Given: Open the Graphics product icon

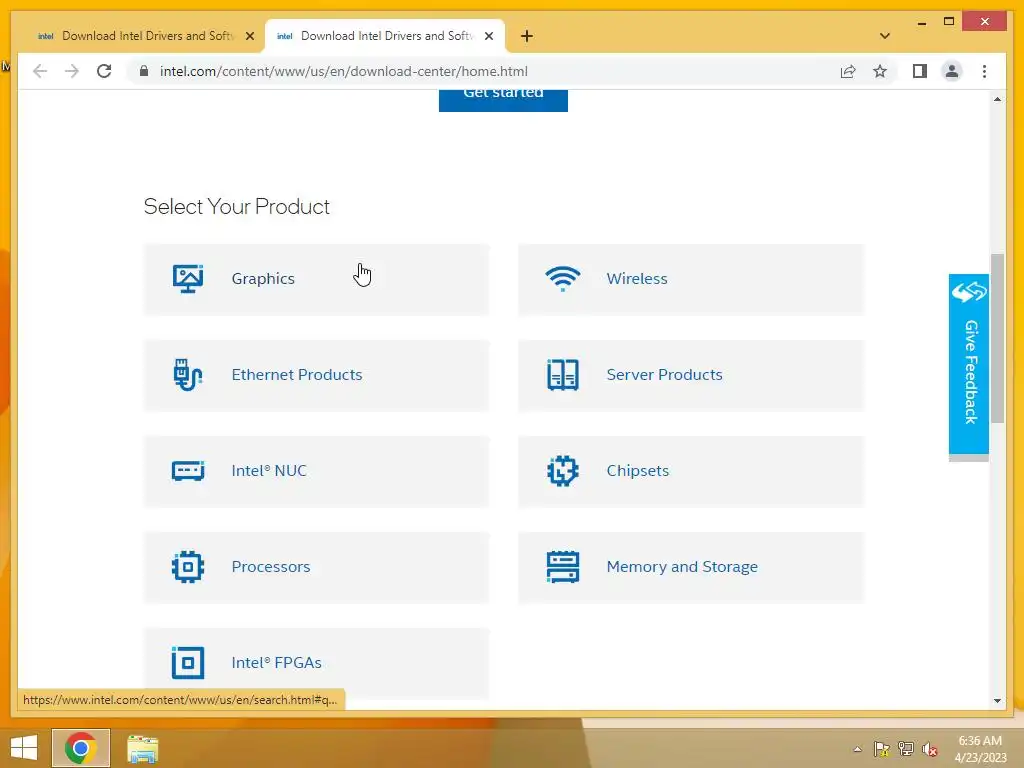Looking at the screenshot, I should click(x=187, y=279).
